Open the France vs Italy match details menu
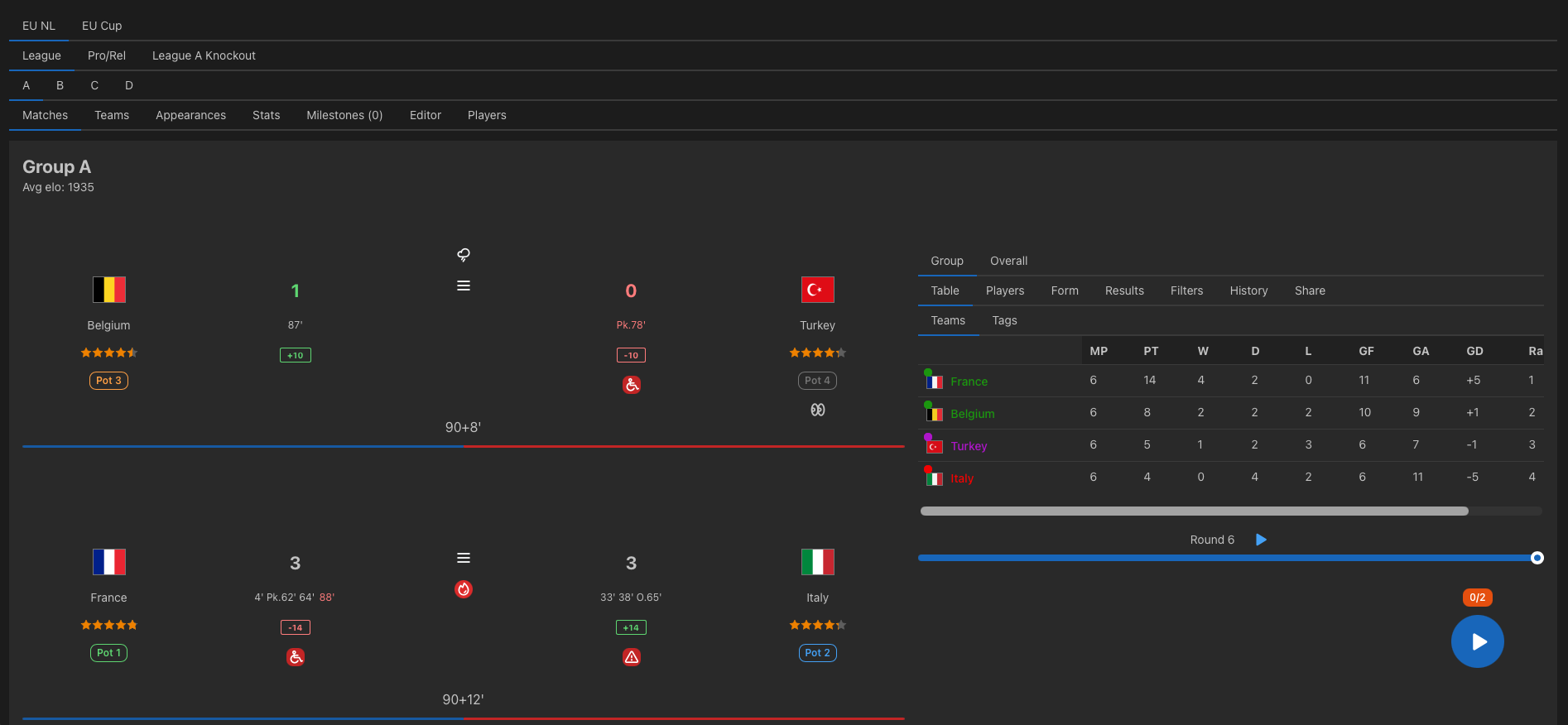1568x725 pixels. coord(464,558)
